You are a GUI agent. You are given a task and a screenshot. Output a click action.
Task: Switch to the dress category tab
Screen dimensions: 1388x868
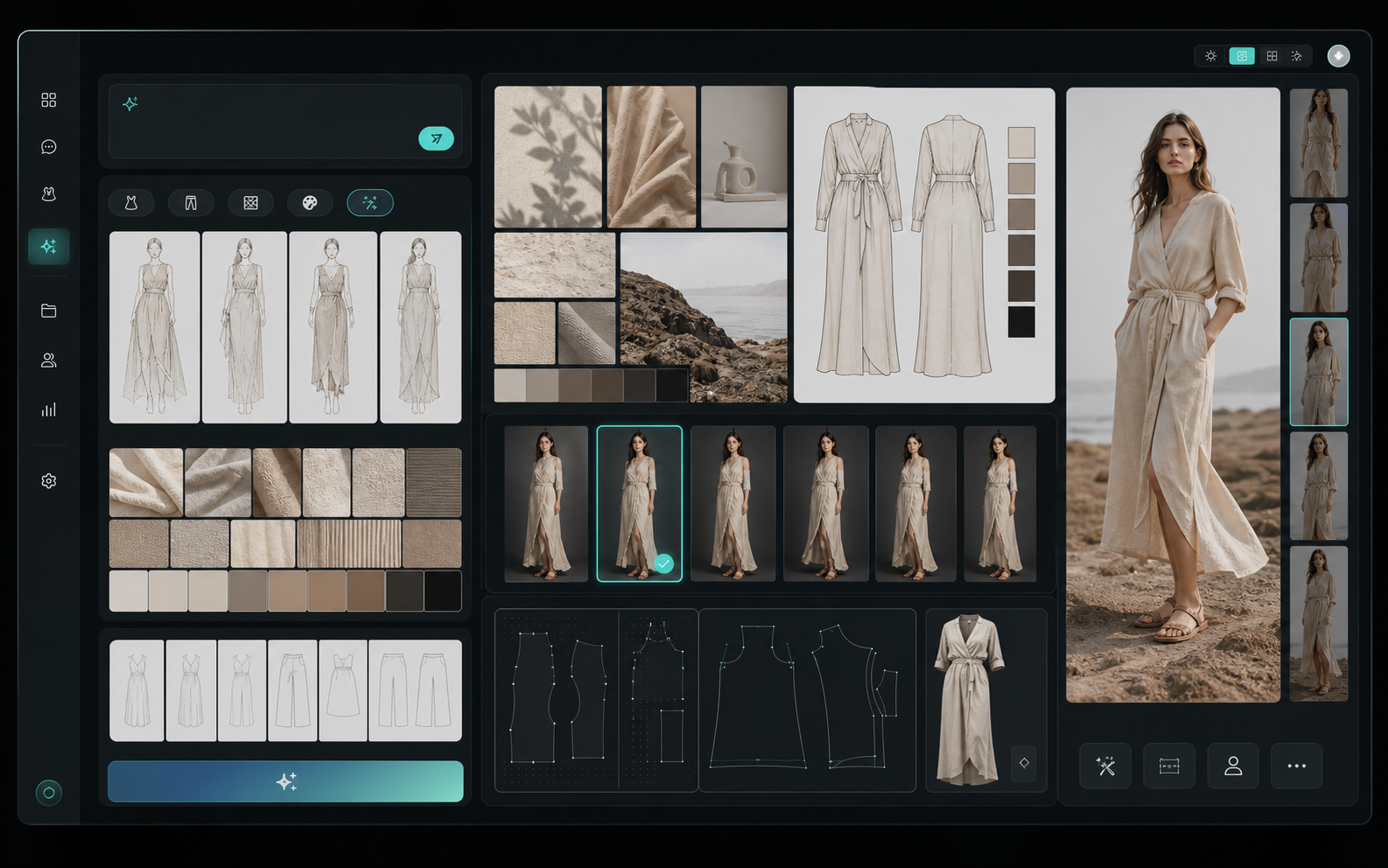pyautogui.click(x=131, y=203)
